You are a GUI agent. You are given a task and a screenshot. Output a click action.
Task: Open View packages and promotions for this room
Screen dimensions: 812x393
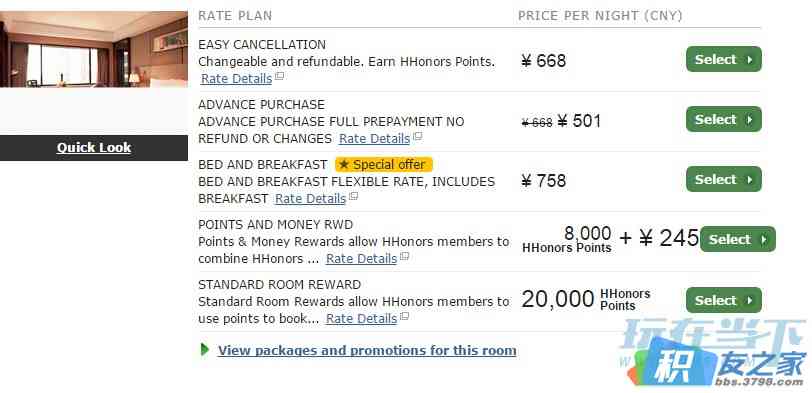click(x=367, y=351)
